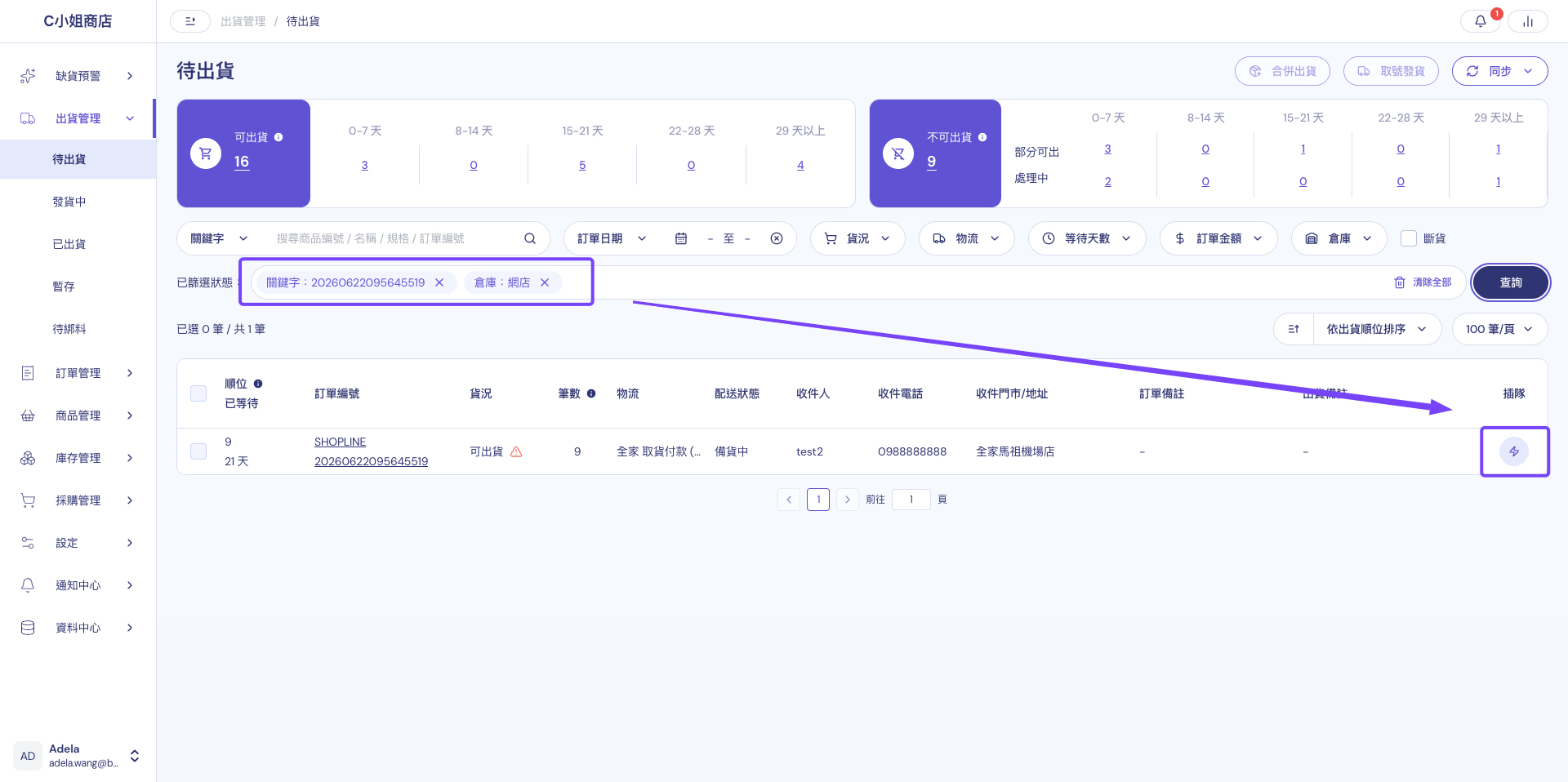
Task: Open the 關鍵字 search type dropdown
Action: [x=219, y=238]
